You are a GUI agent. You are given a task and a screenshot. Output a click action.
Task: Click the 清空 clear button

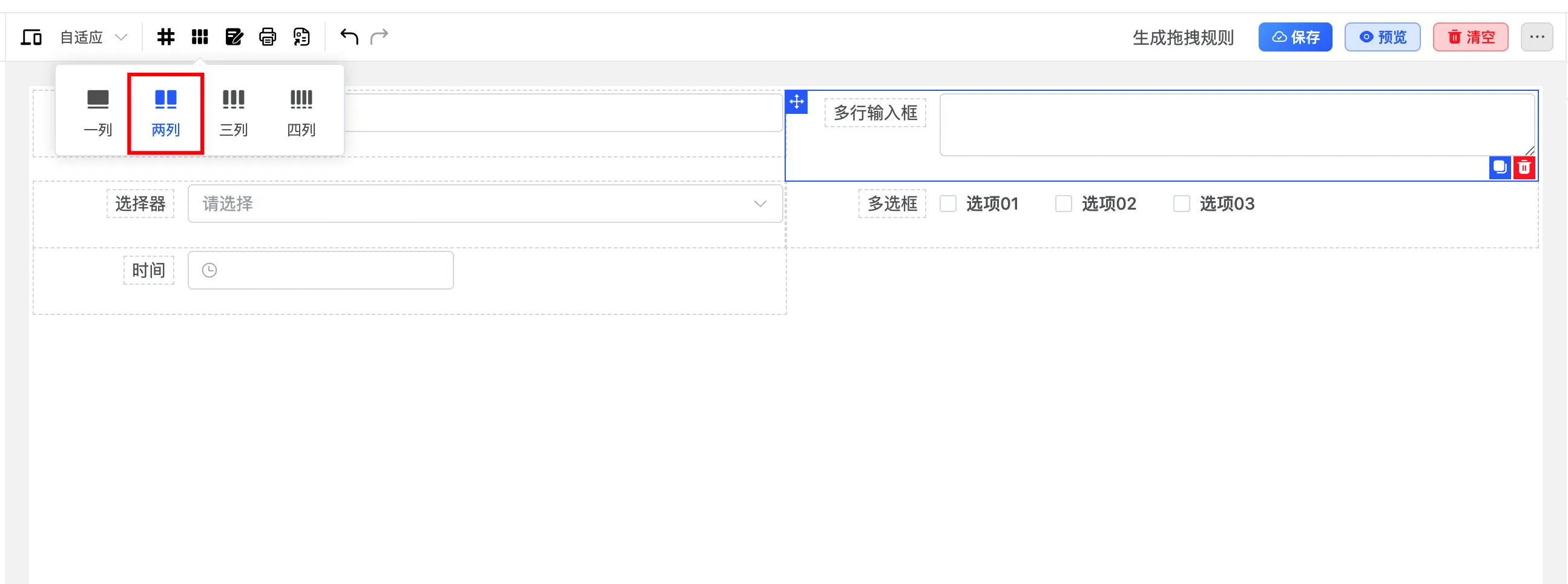pyautogui.click(x=1471, y=36)
